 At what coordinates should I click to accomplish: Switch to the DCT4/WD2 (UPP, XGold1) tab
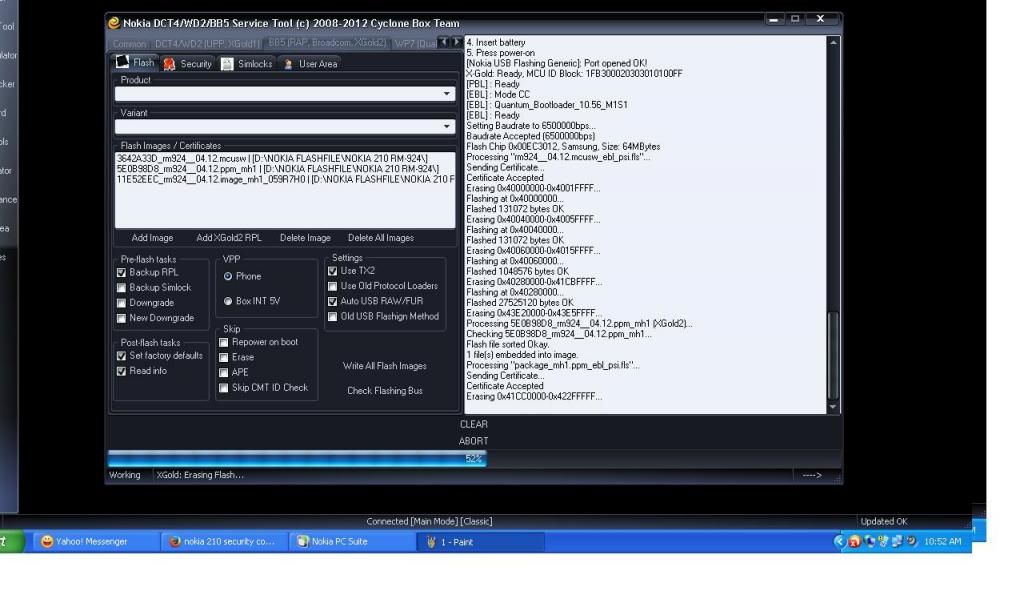click(x=207, y=44)
